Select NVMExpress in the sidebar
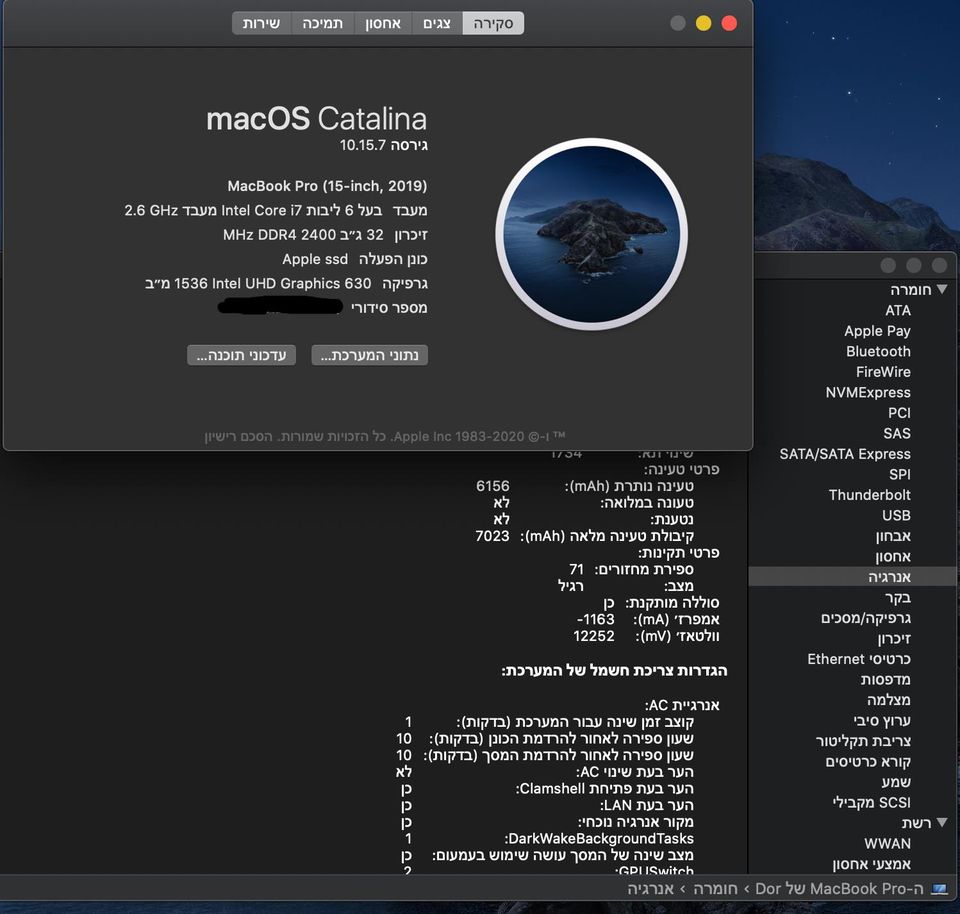The image size is (960, 914). [x=868, y=392]
